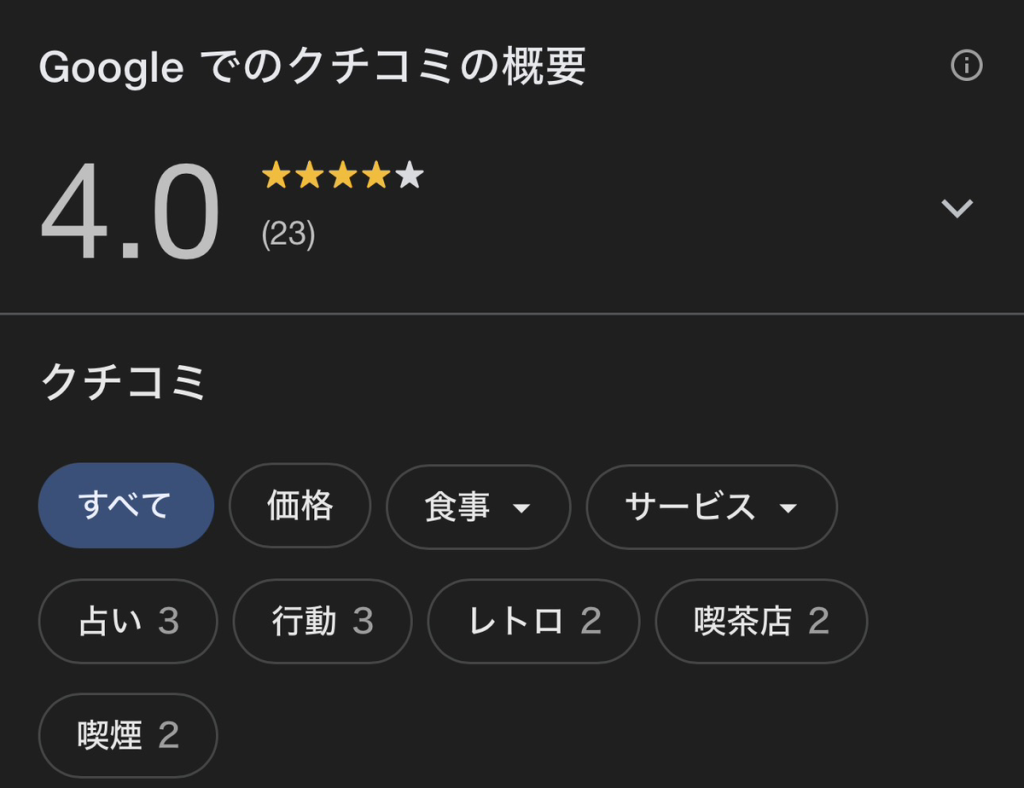The width and height of the screenshot is (1024, 788).
Task: Select the すべて filter chip
Action: point(126,506)
